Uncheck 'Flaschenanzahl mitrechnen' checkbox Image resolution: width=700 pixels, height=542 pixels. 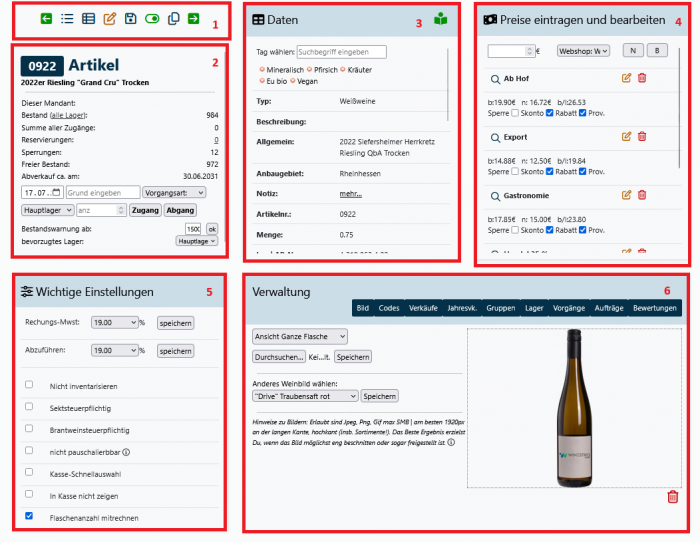pos(29,517)
